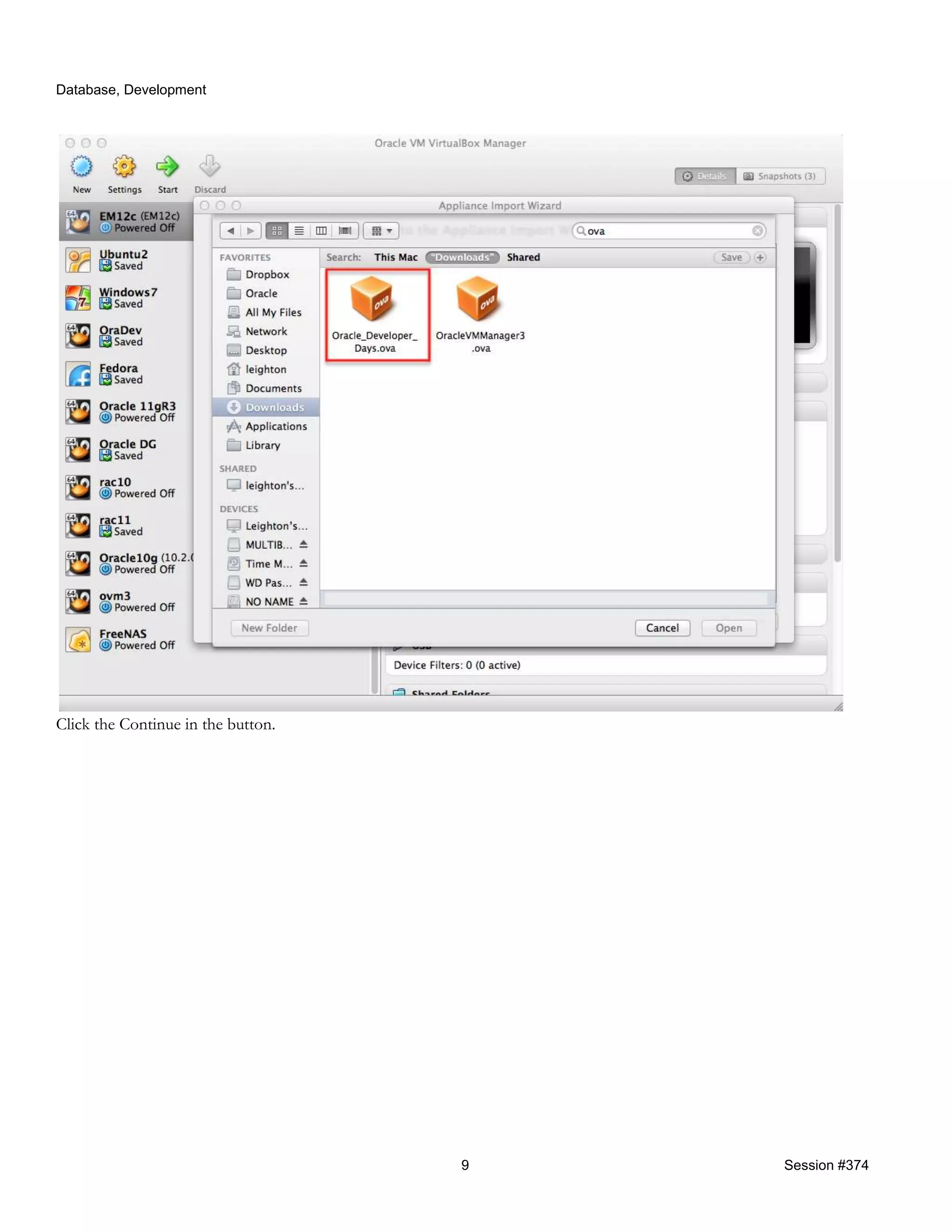Open All My Files in sidebar
The height and width of the screenshot is (1232, 952).
(266, 312)
